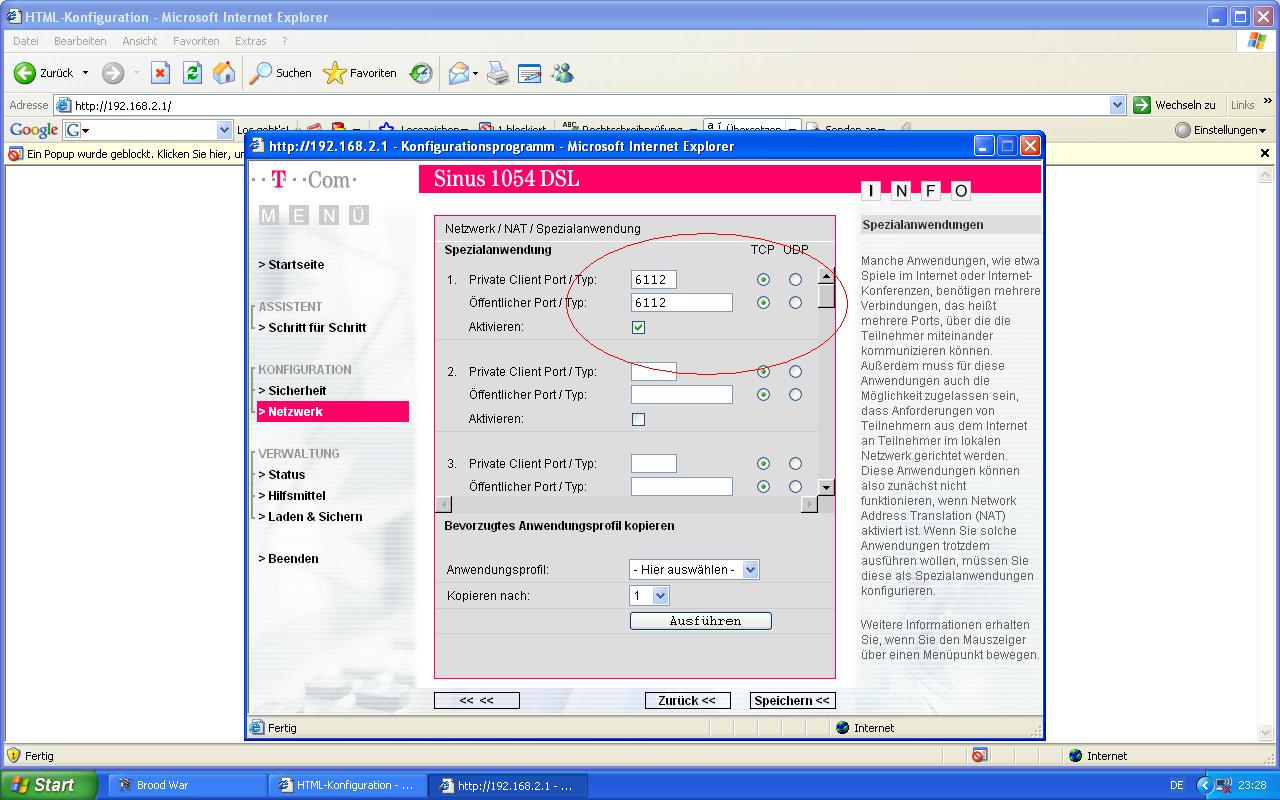The height and width of the screenshot is (800, 1280).
Task: Open the Kopieren nach dropdown
Action: point(649,596)
